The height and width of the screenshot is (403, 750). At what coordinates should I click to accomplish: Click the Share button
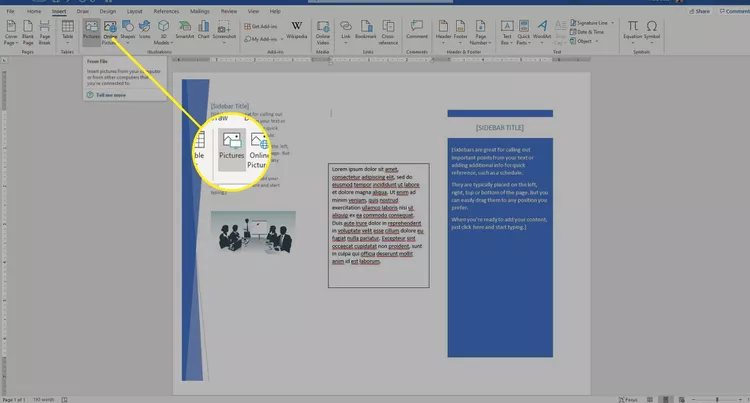pos(700,11)
